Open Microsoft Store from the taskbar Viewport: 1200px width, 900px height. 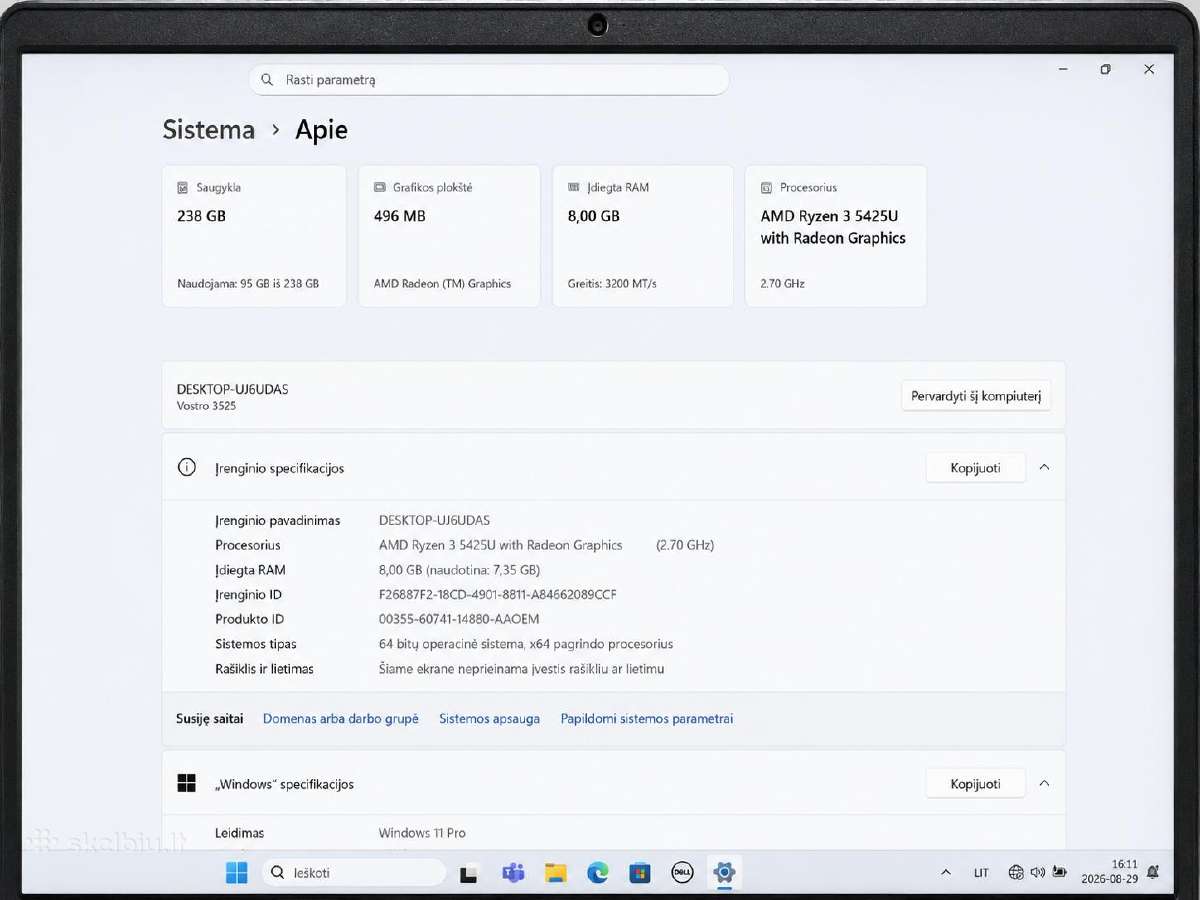(x=640, y=873)
